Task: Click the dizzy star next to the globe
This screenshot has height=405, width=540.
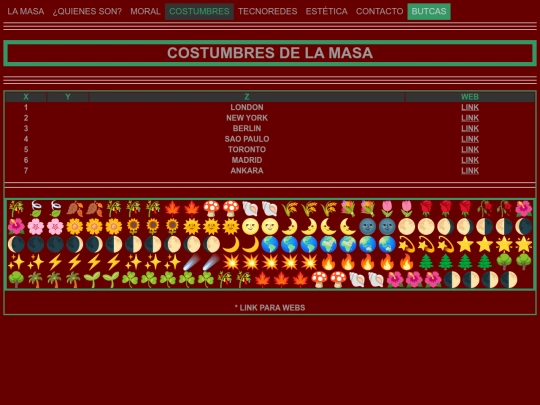Action: (x=407, y=244)
